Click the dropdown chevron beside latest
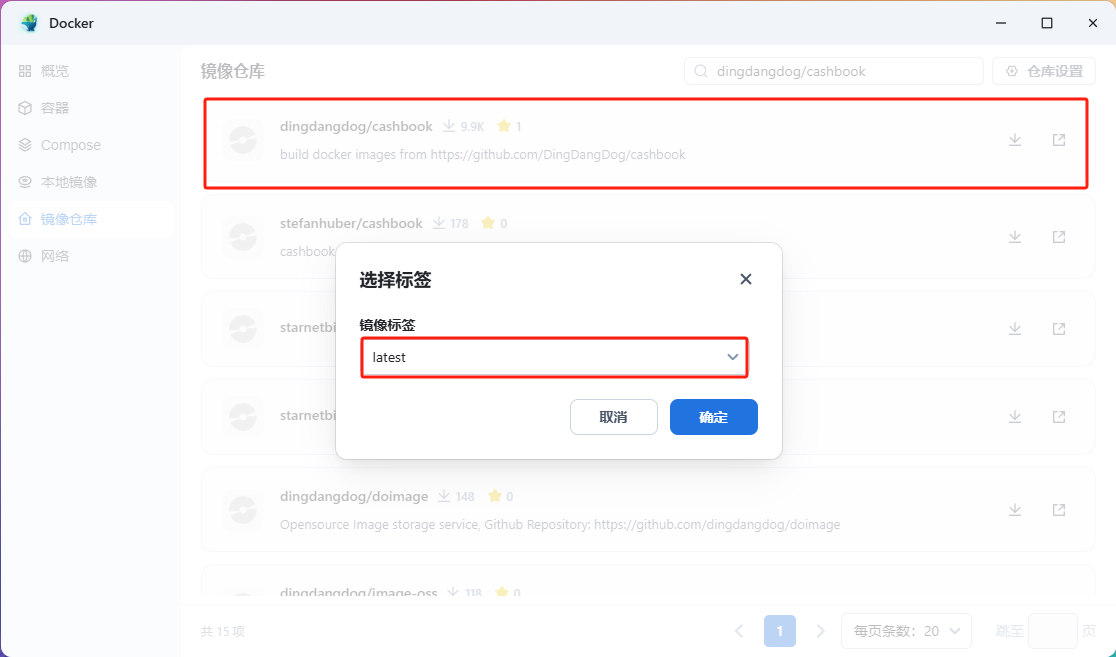This screenshot has height=657, width=1116. [732, 357]
